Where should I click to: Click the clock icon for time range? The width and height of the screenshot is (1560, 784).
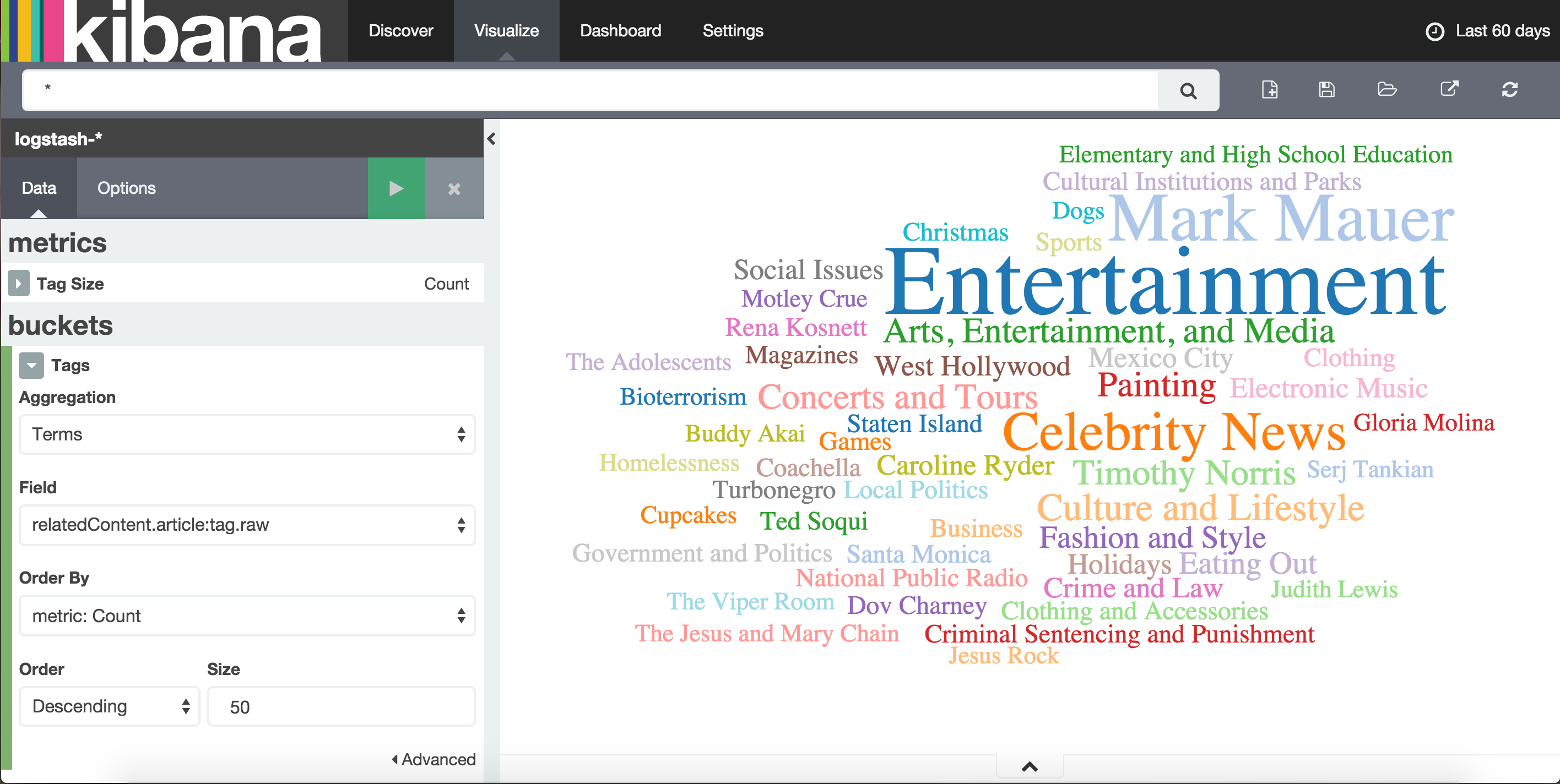[1434, 31]
